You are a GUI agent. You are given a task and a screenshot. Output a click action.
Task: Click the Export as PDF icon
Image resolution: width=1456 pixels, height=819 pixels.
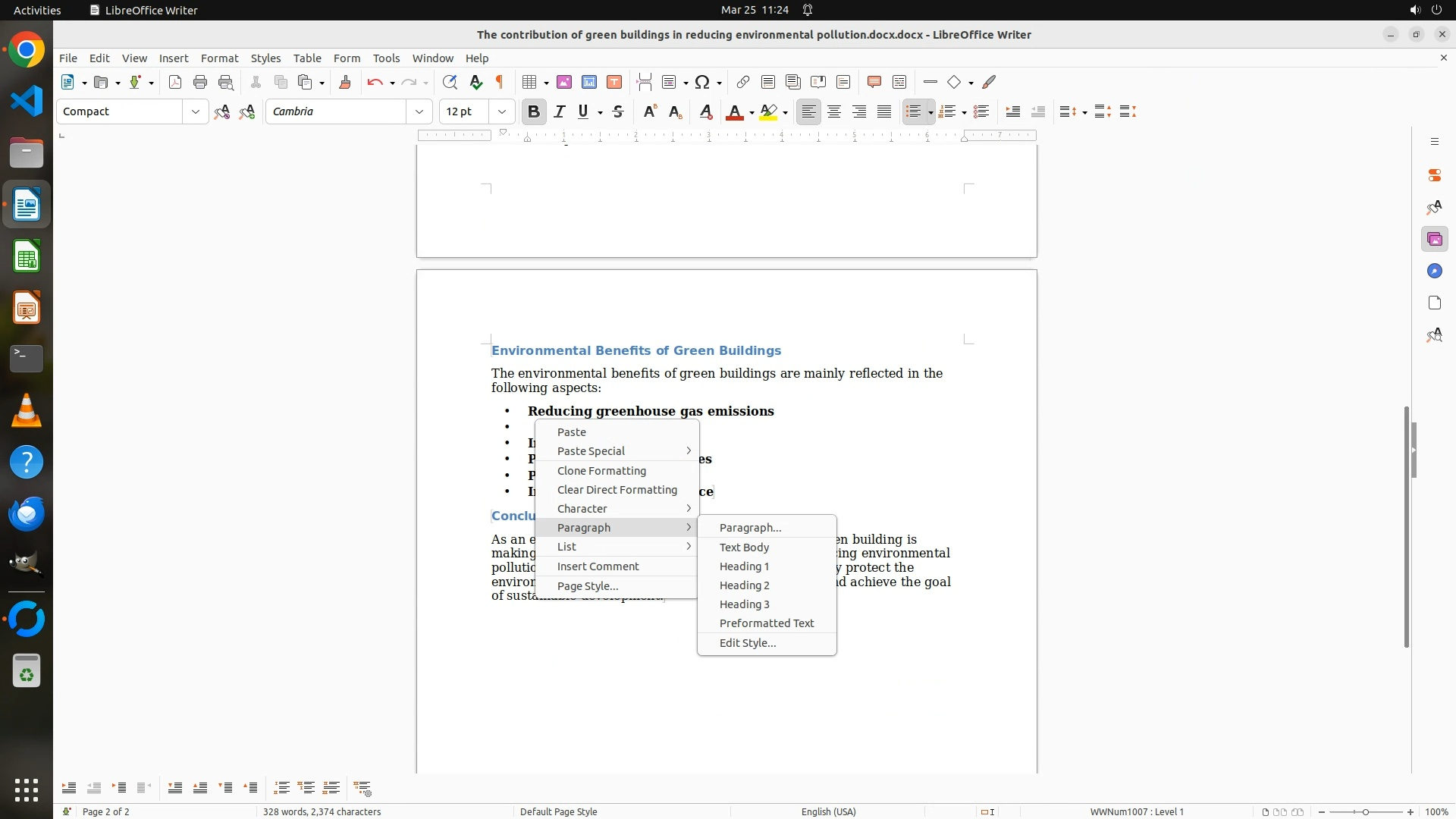tap(175, 83)
